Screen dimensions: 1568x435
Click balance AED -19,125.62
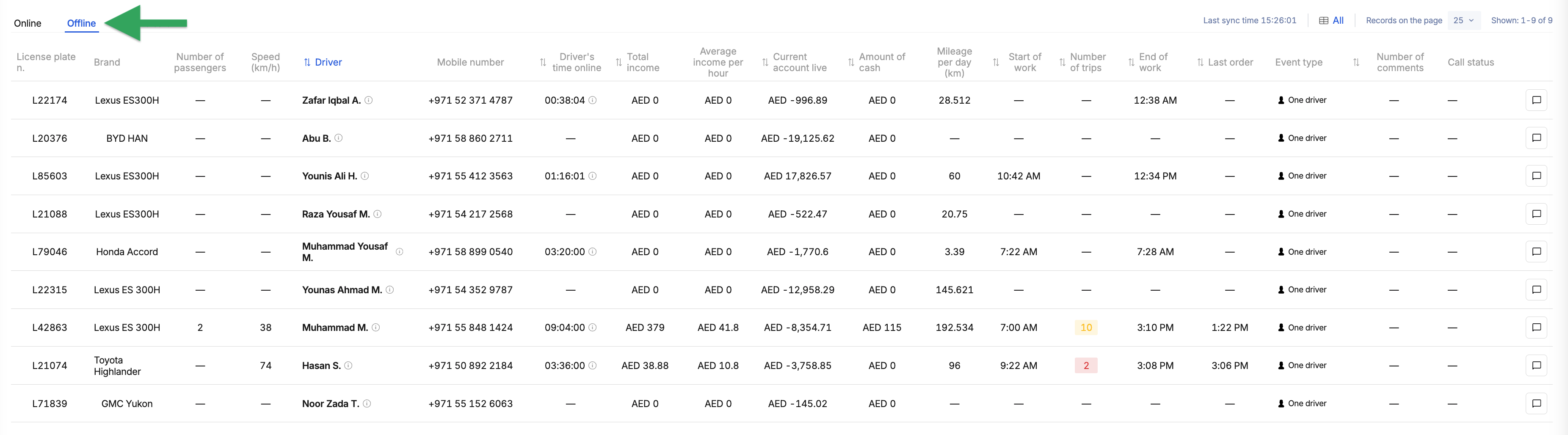click(798, 138)
